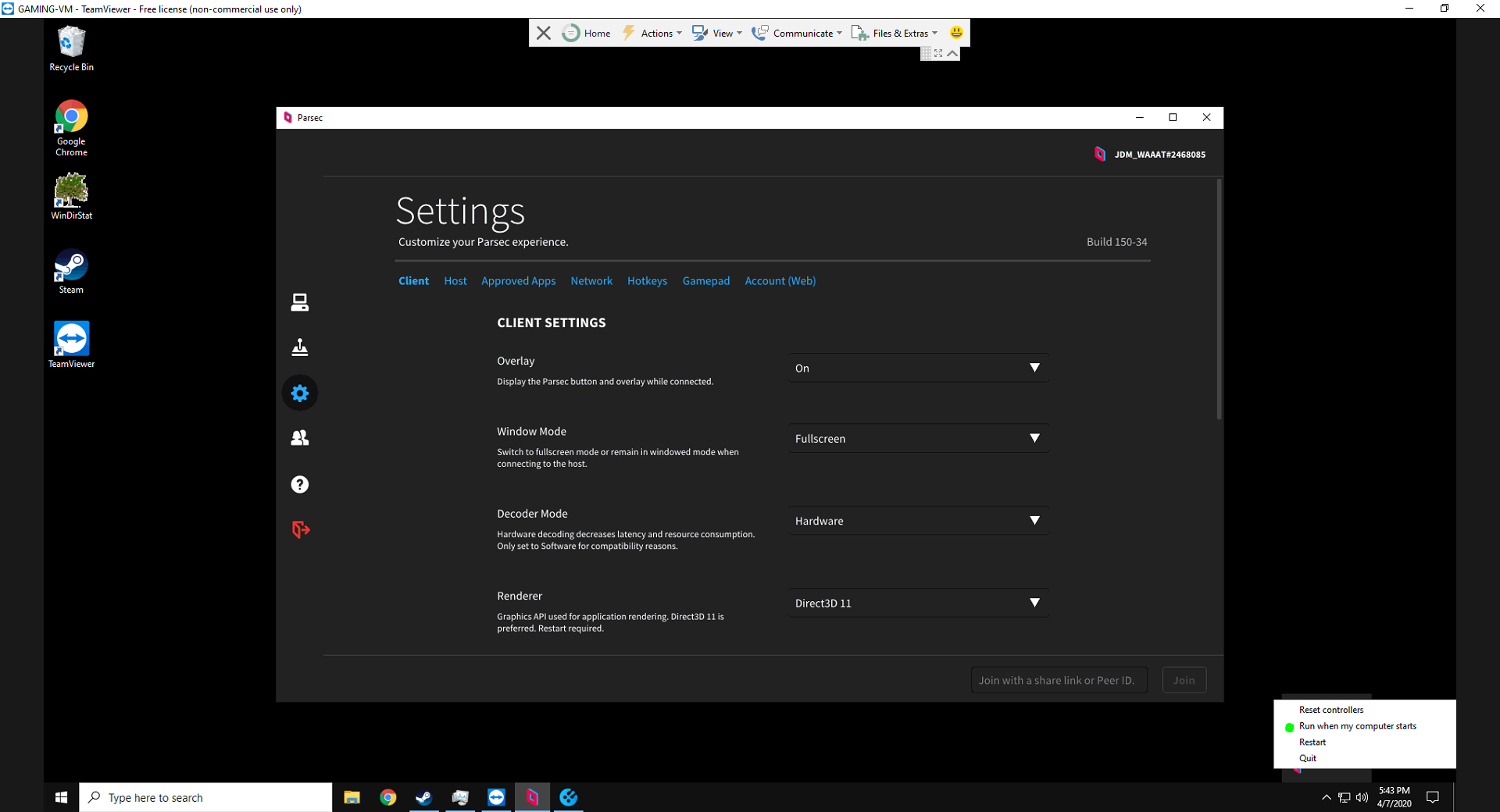This screenshot has height=812, width=1500.
Task: Select the Steam desktop icon
Action: [71, 271]
